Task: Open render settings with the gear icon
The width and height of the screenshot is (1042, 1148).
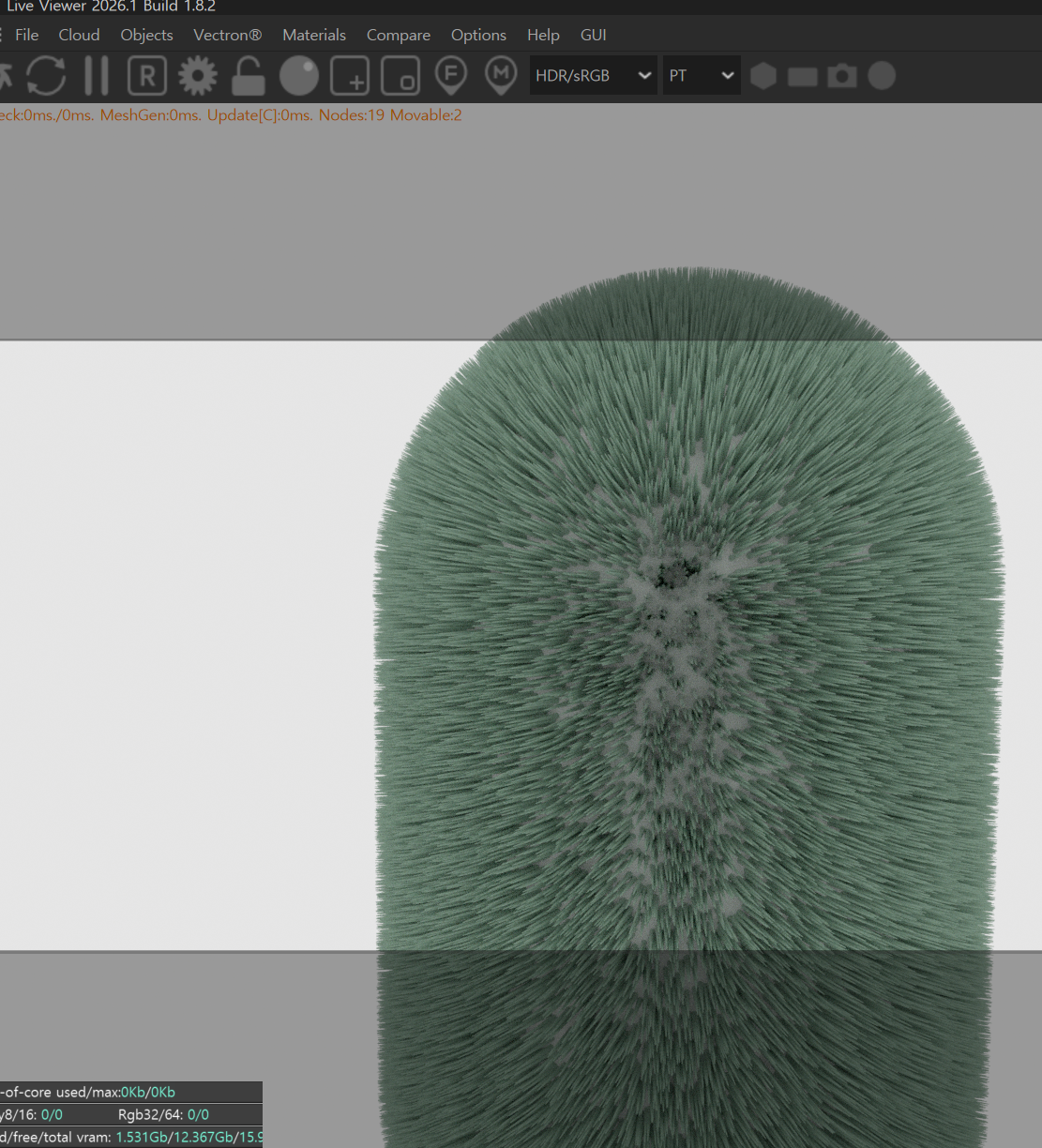Action: tap(197, 76)
